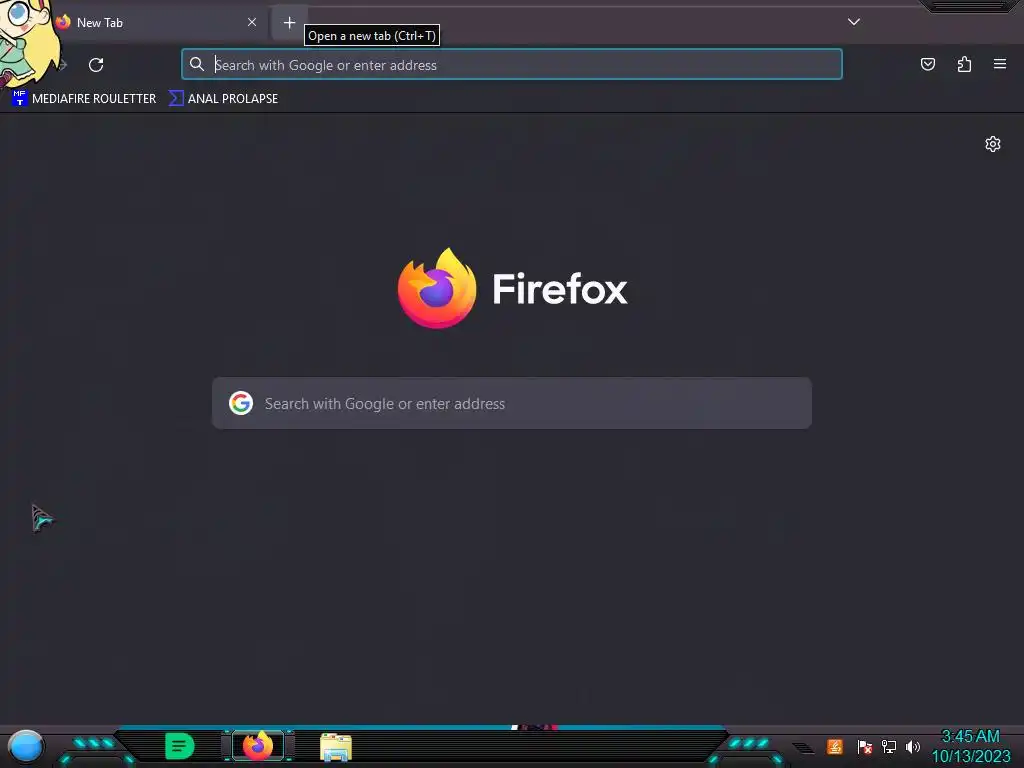Open the Firefox hamburger application menu
Viewport: 1024px width, 768px height.
click(x=1000, y=64)
